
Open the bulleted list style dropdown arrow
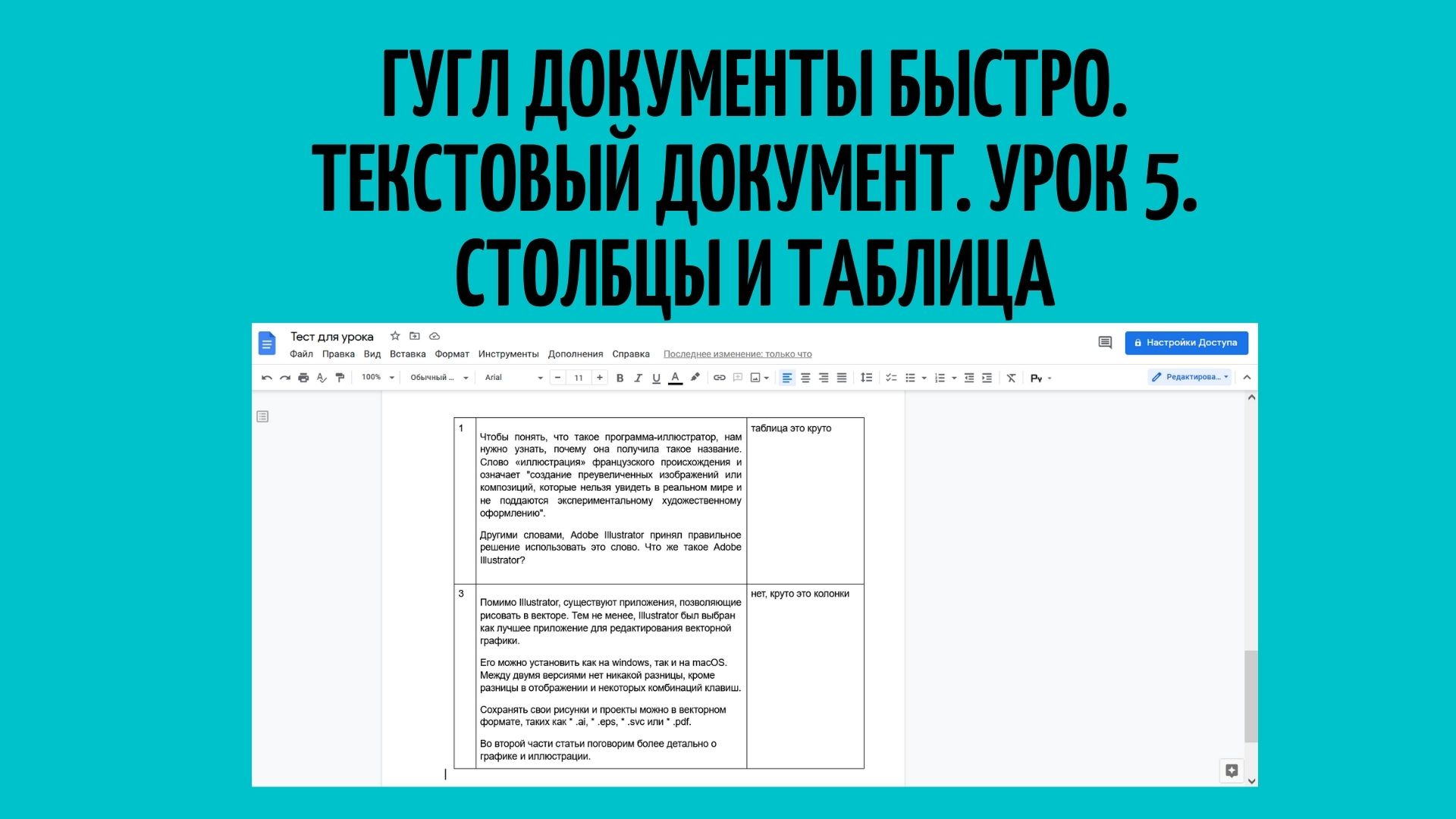point(924,378)
